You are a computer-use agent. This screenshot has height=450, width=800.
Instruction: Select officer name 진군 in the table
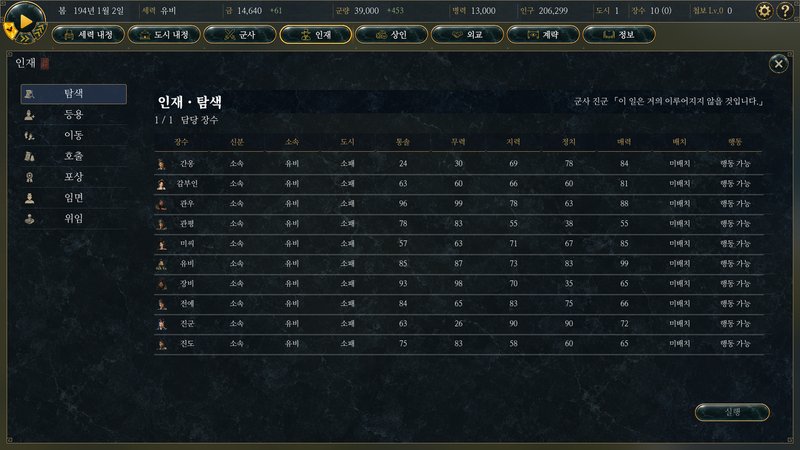point(187,323)
